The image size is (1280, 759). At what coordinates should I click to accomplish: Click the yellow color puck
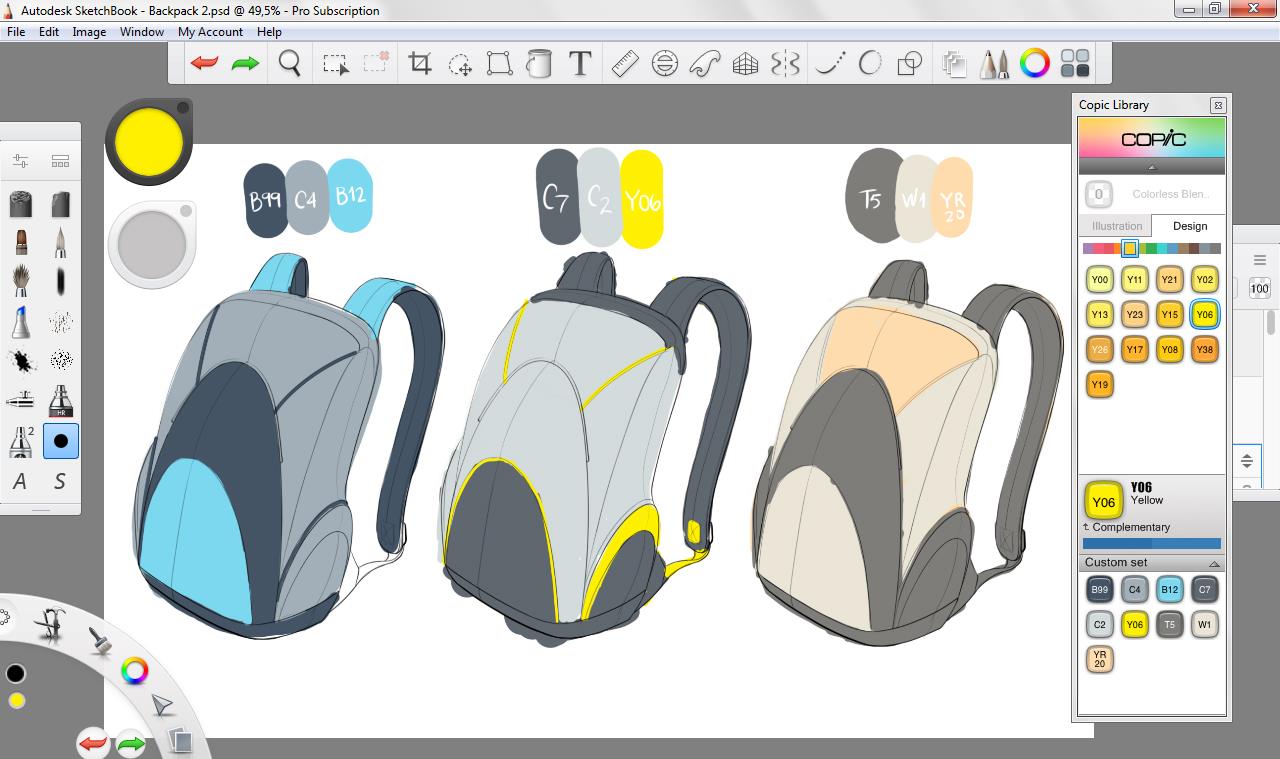148,142
